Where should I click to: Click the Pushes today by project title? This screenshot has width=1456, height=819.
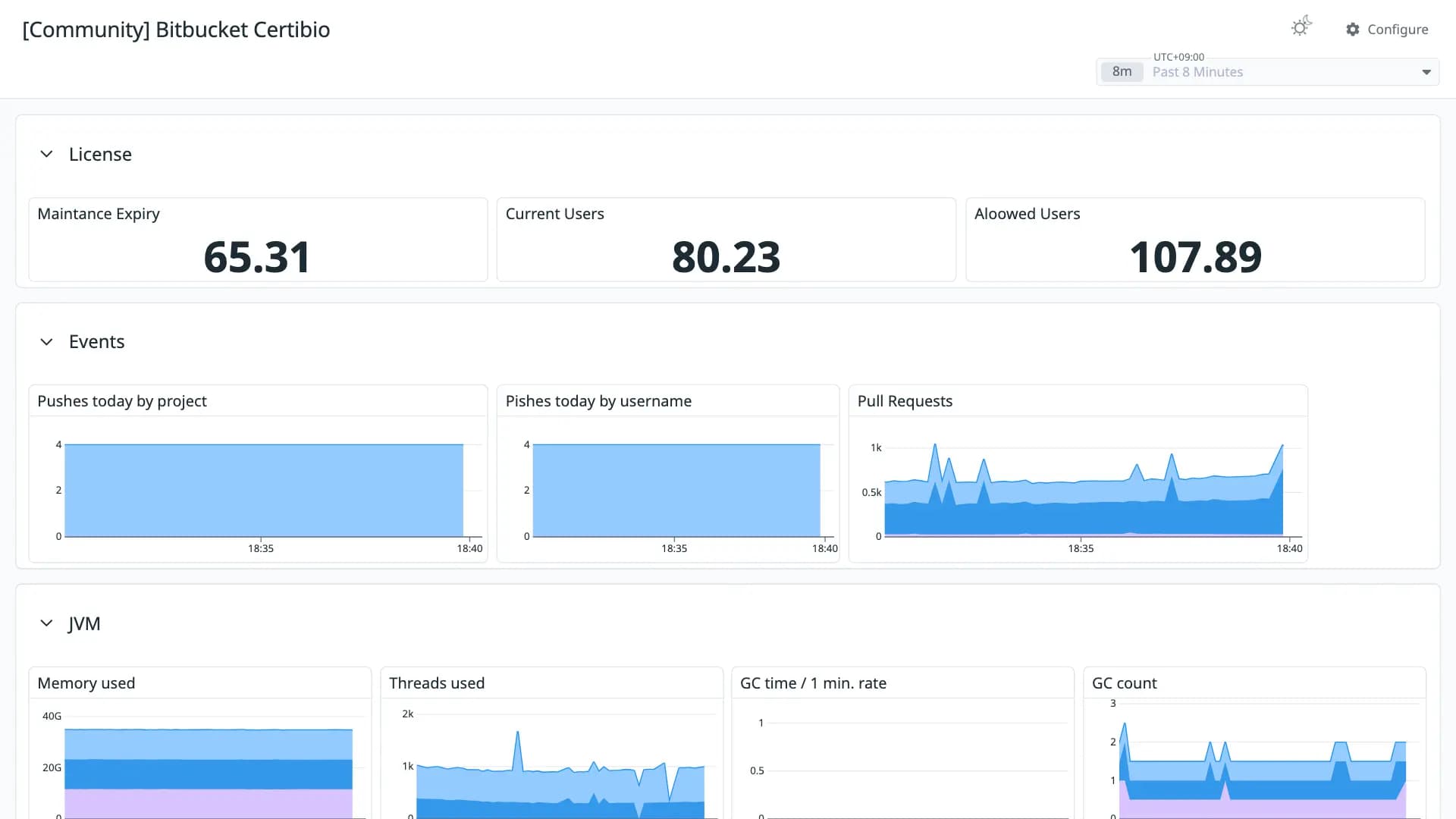tap(122, 401)
